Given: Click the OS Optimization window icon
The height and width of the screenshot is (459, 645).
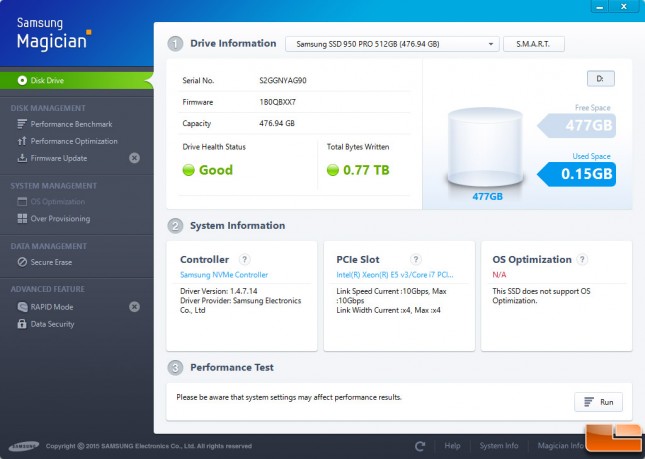Looking at the screenshot, I should pos(22,202).
